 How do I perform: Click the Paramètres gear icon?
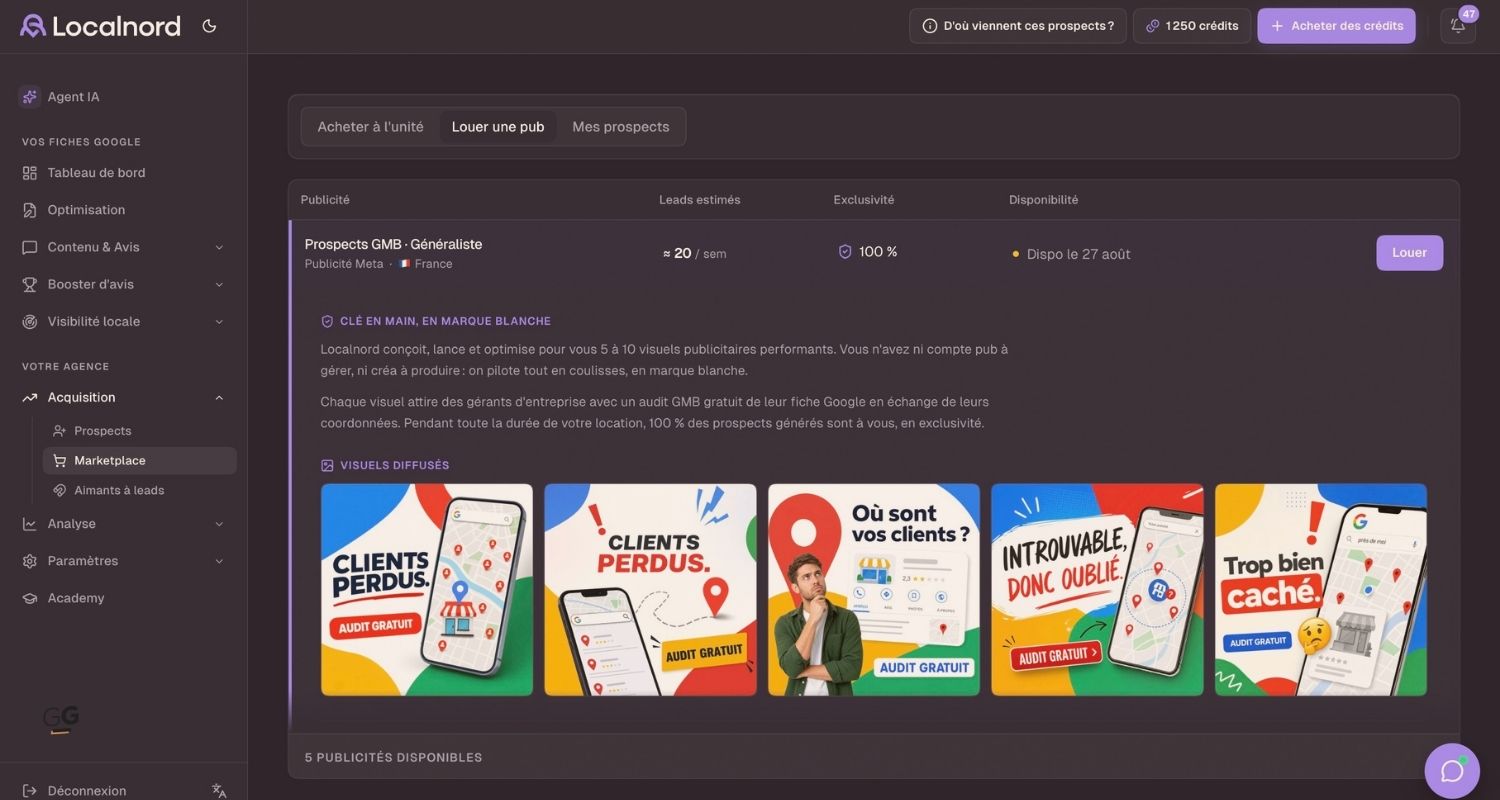click(x=30, y=561)
